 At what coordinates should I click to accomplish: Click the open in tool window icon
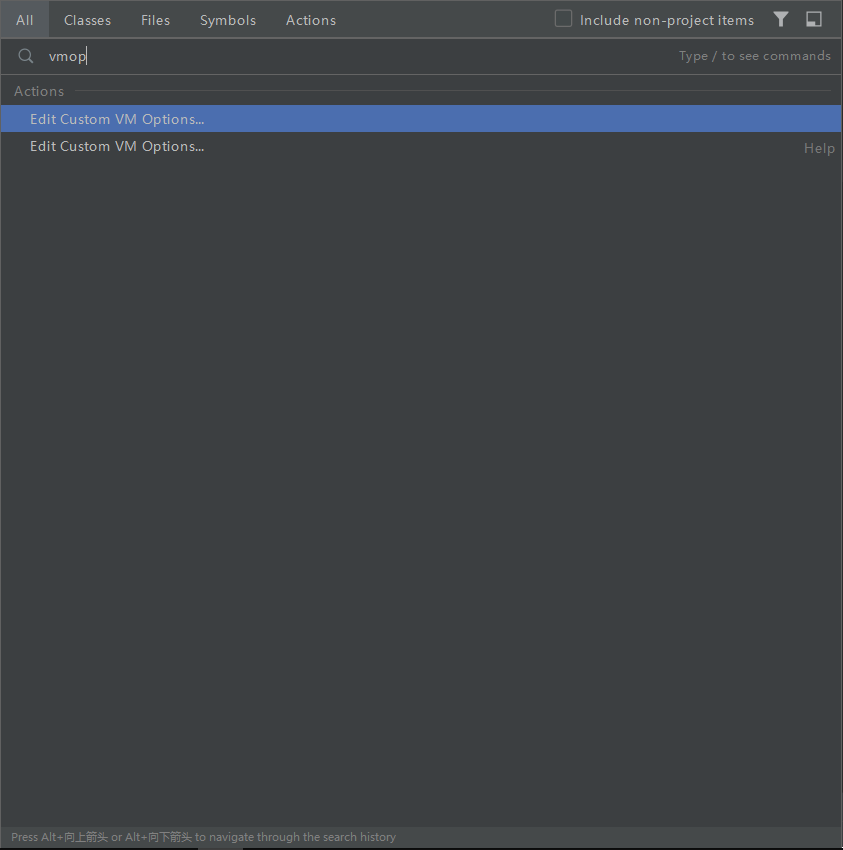(x=814, y=20)
